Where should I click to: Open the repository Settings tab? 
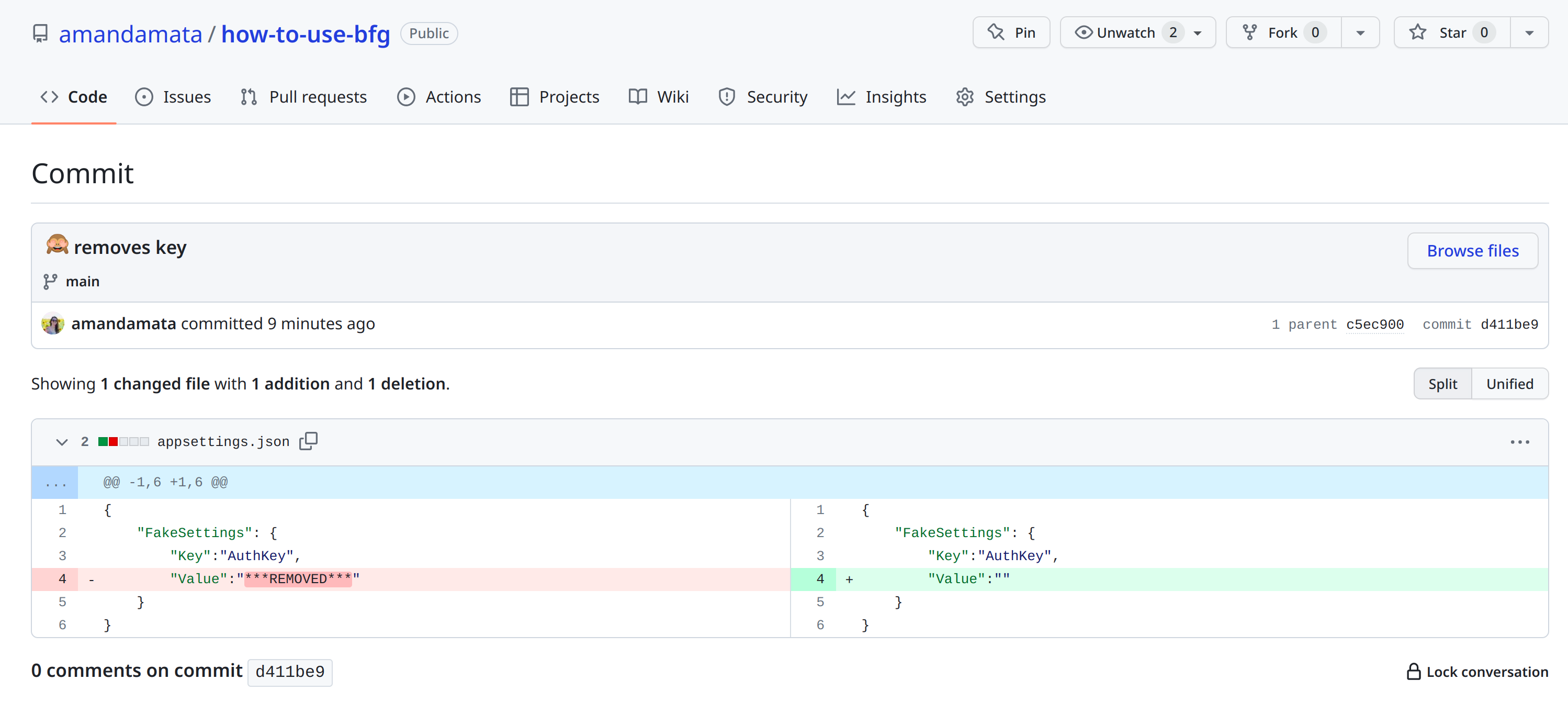coord(1000,97)
